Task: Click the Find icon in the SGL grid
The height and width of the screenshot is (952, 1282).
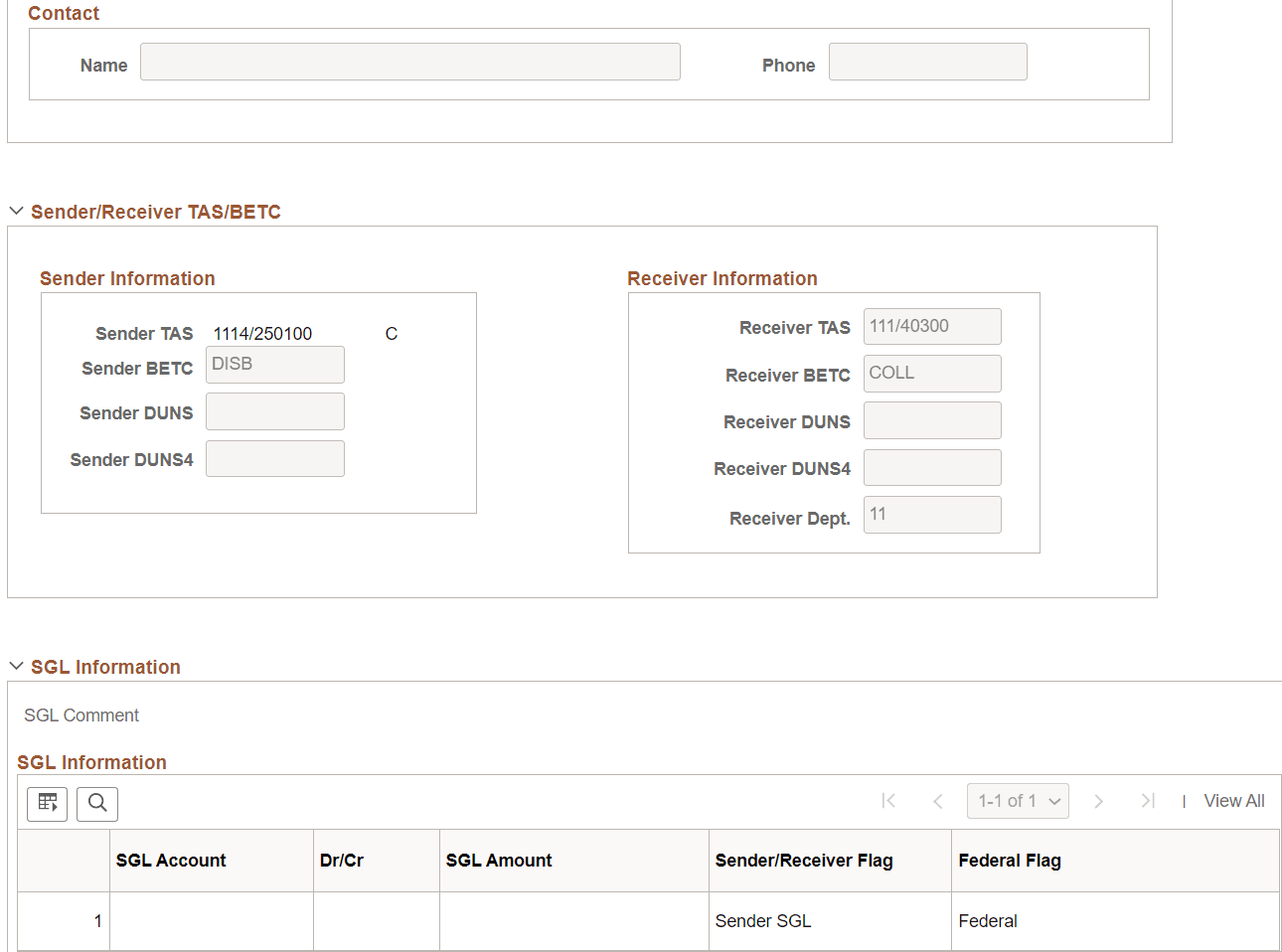Action: pos(96,804)
